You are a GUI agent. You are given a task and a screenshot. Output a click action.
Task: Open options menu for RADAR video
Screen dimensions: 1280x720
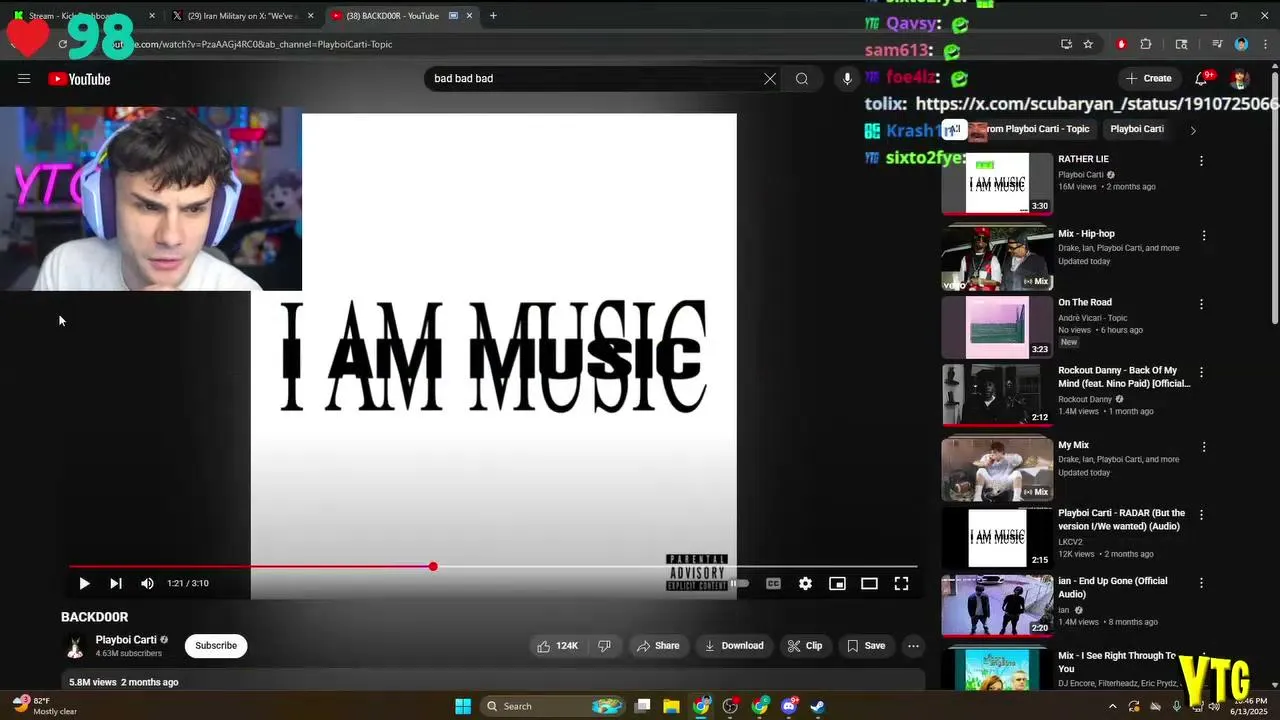[x=1202, y=515]
